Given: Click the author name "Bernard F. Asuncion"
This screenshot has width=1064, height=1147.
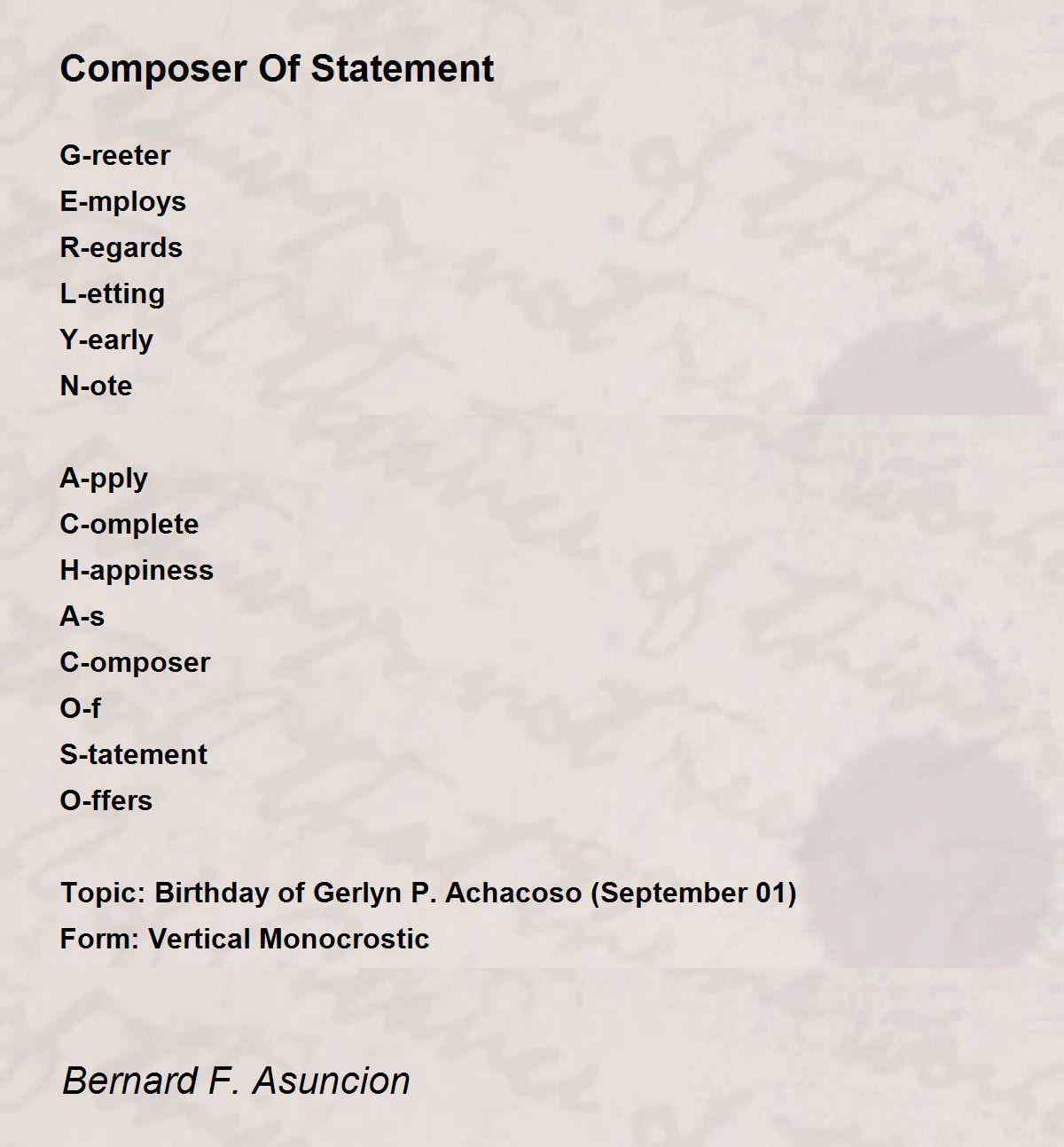Looking at the screenshot, I should (236, 1081).
